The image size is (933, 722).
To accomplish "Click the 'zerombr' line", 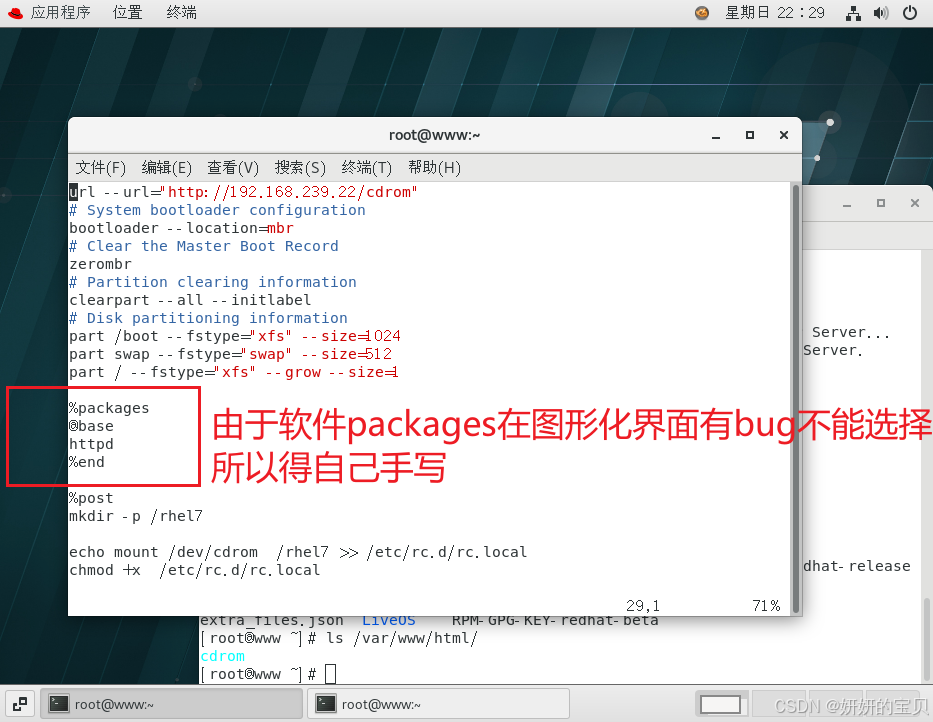I will coord(100,264).
